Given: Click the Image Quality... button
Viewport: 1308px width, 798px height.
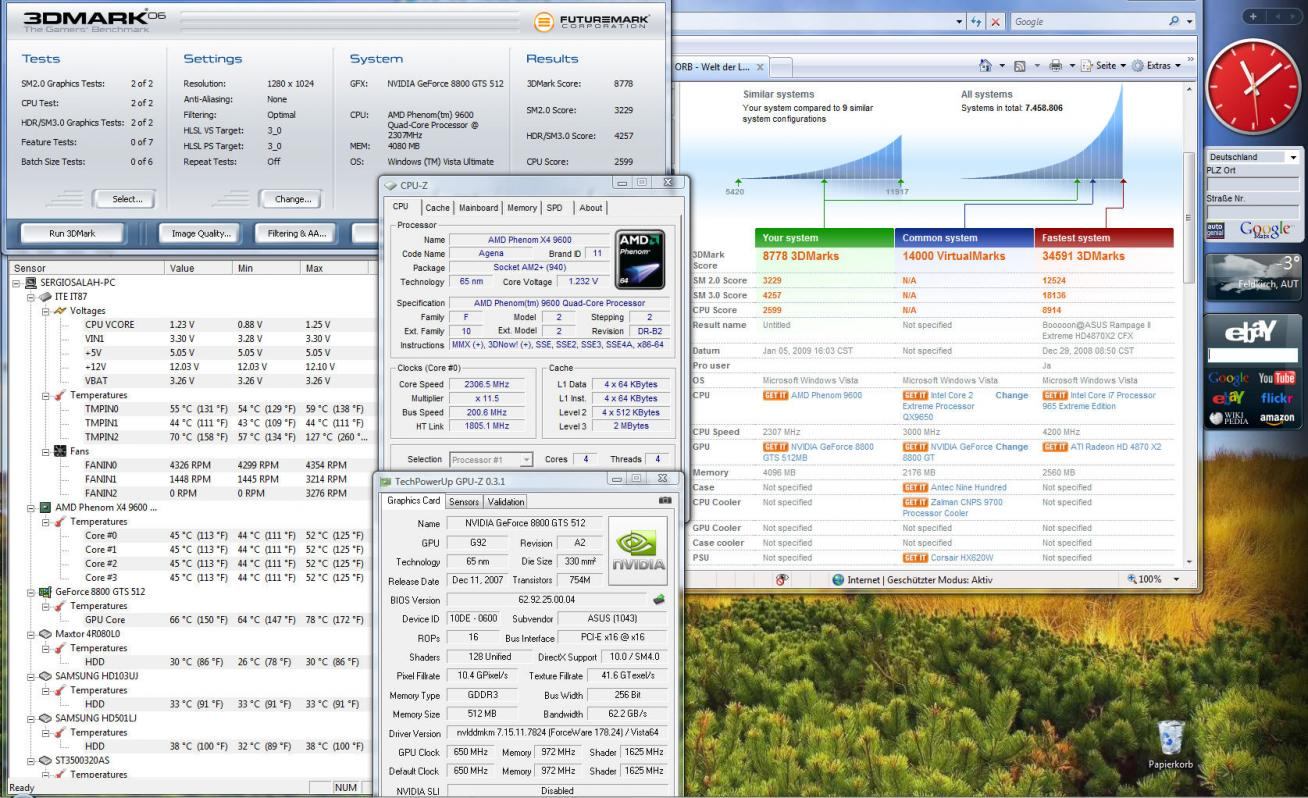Looking at the screenshot, I should pos(200,234).
